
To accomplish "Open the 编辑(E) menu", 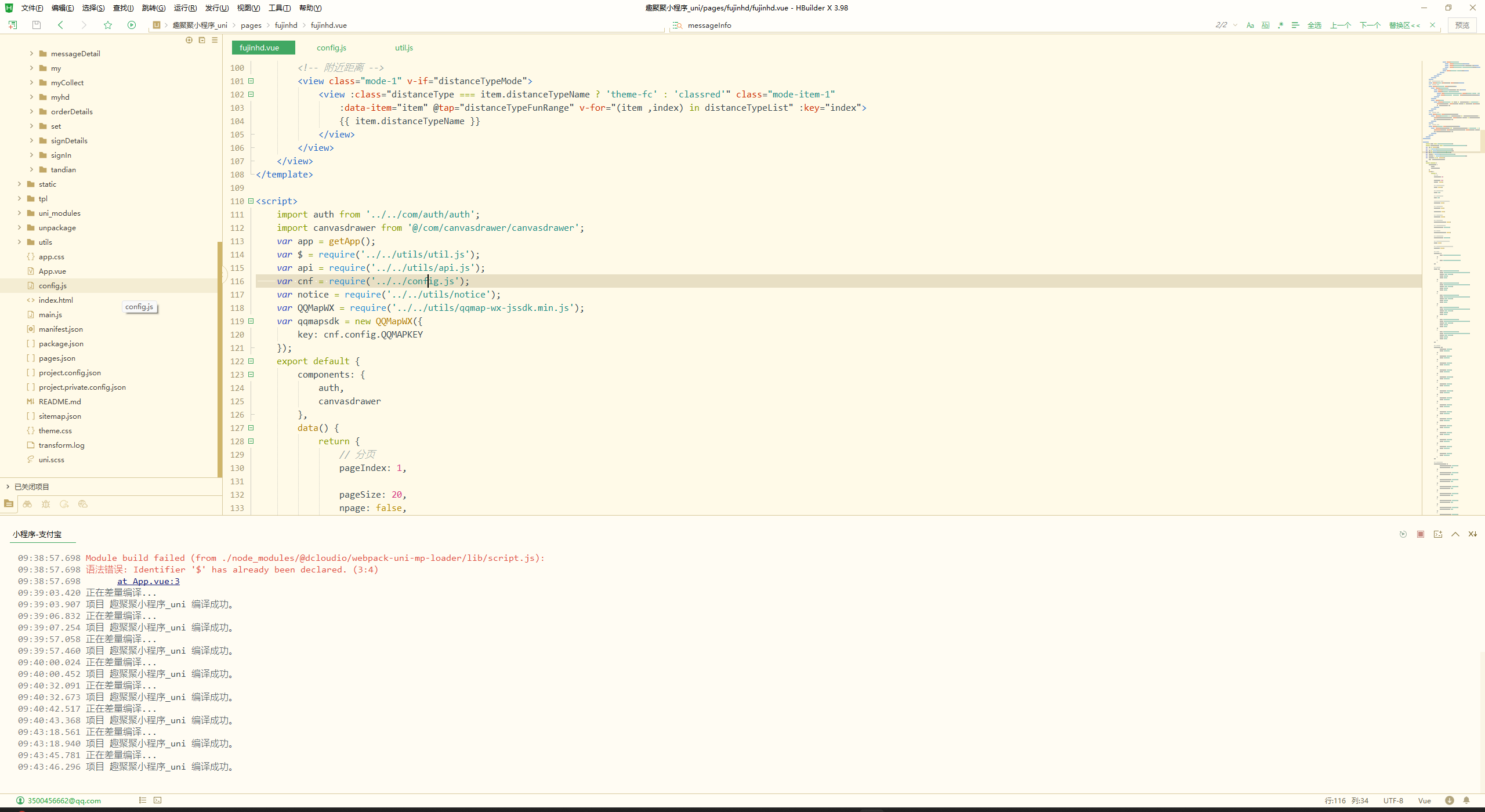I will point(63,8).
